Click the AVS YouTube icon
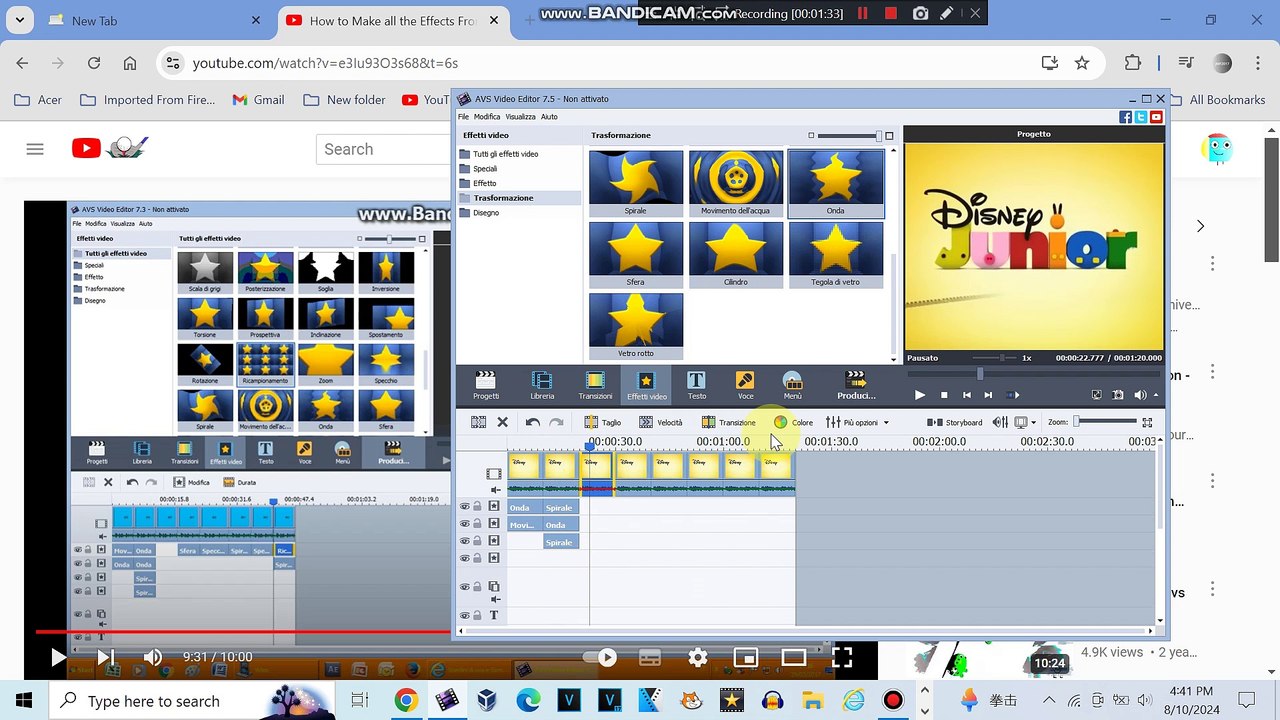1280x720 pixels. [x=1156, y=117]
